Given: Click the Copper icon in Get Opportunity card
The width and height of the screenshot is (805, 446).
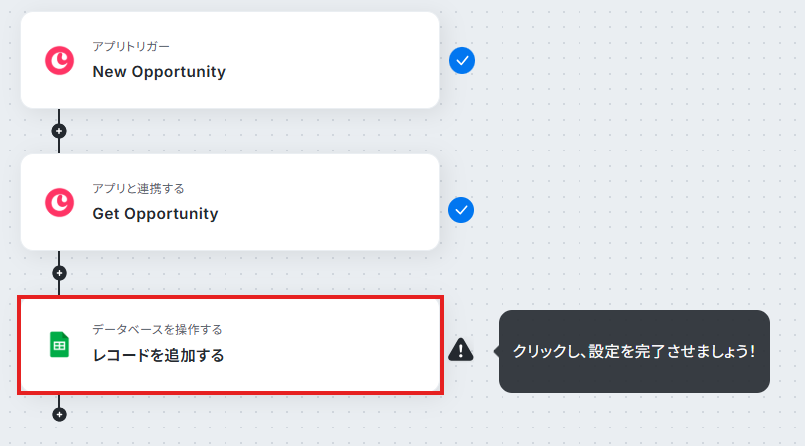Looking at the screenshot, I should click(x=59, y=202).
